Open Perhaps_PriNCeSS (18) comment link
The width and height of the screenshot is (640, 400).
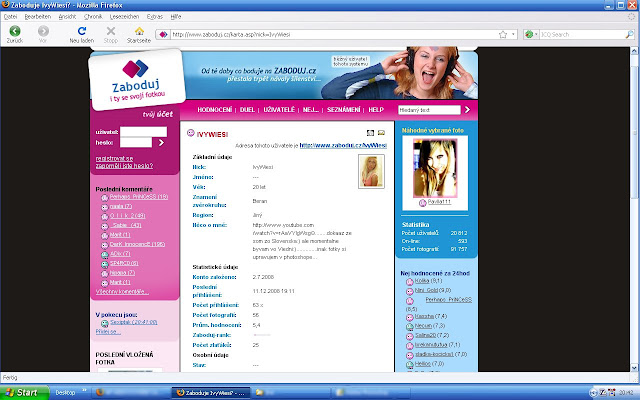(139, 197)
